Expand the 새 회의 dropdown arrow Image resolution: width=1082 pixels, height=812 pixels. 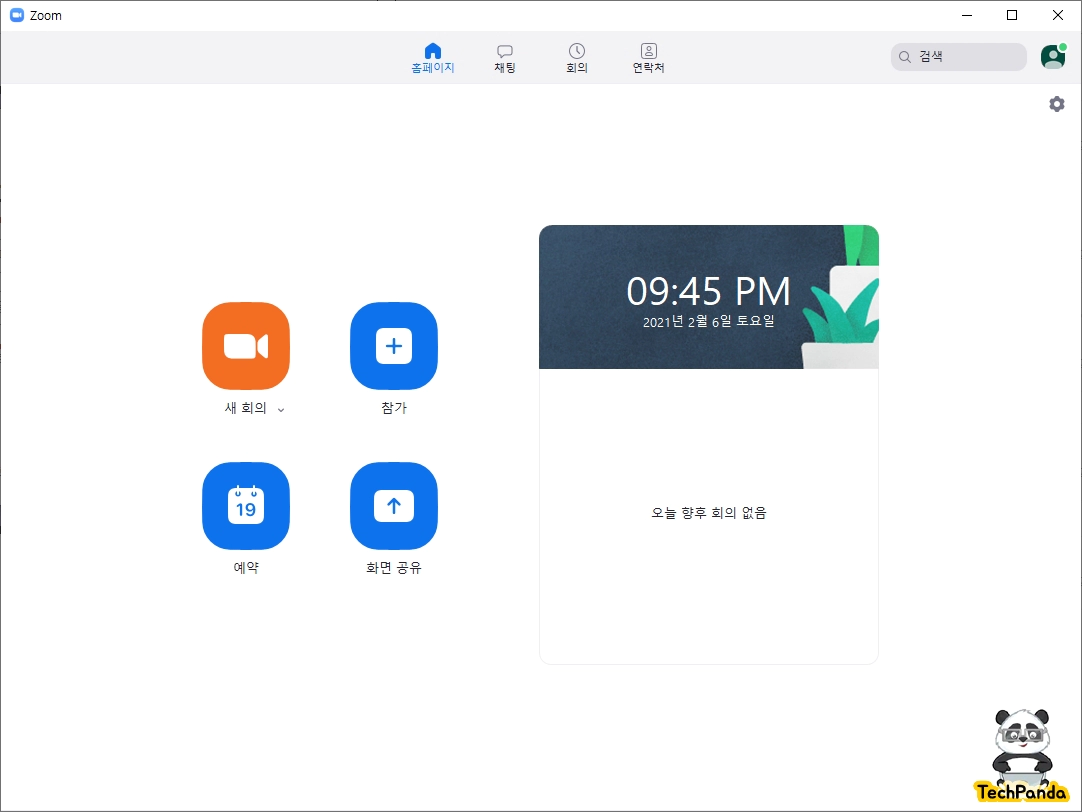(x=281, y=409)
